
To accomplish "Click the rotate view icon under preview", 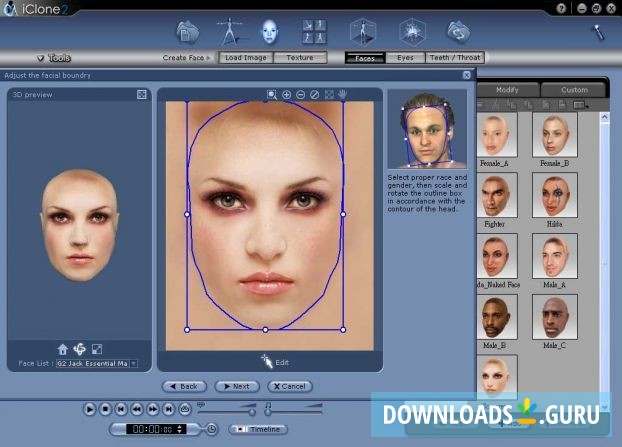I will point(80,349).
